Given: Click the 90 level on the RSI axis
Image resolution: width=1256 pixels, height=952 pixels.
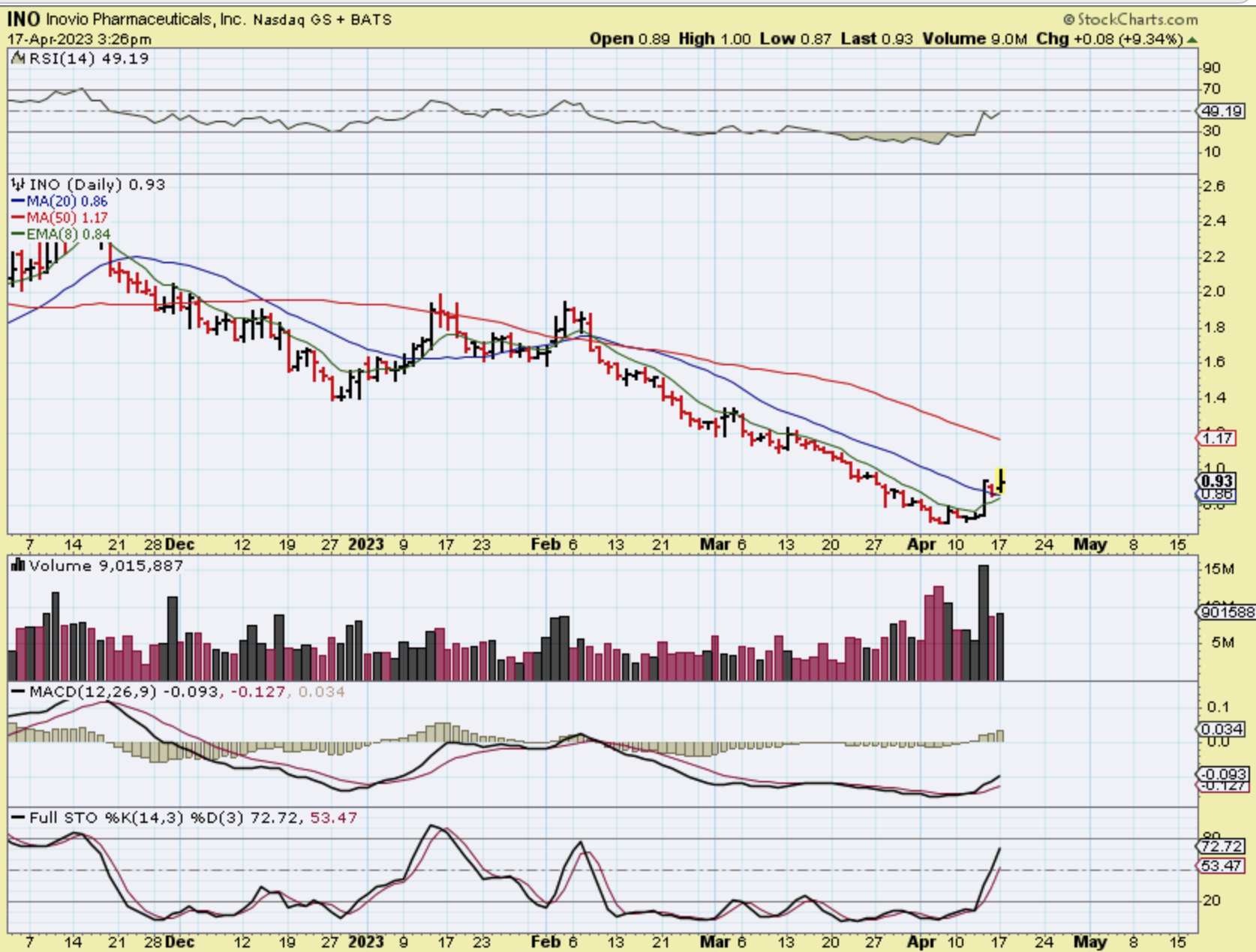Looking at the screenshot, I should coord(1212,68).
